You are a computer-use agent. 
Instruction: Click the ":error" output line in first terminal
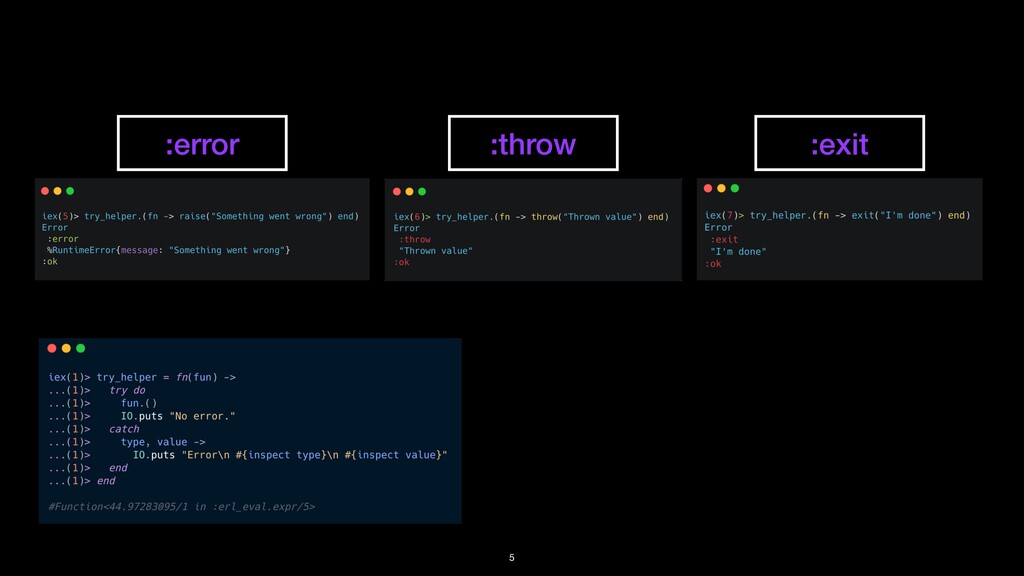click(x=63, y=239)
